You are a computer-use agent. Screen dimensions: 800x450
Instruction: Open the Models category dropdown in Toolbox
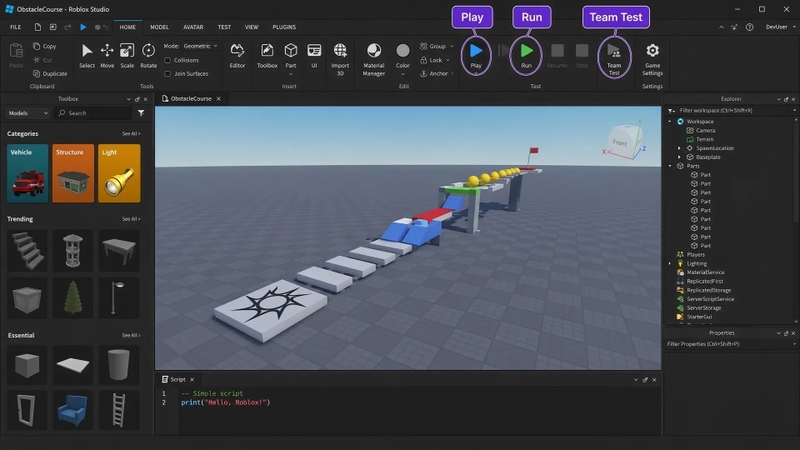pos(28,113)
